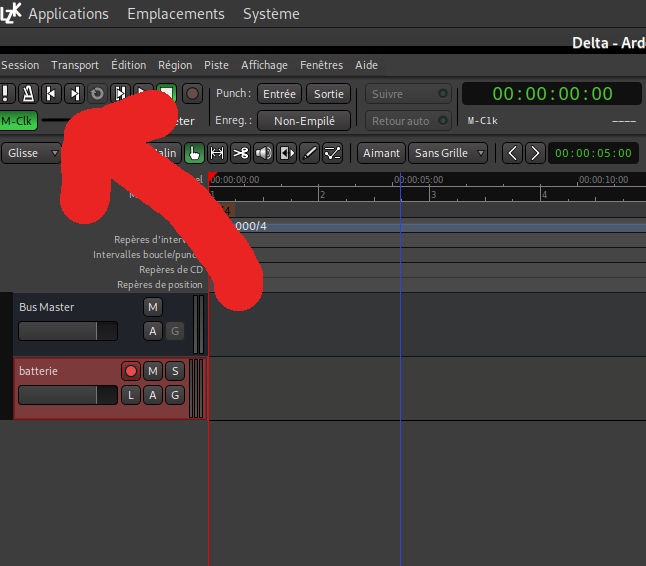Screen dimensions: 646x566
Task: Toggle Punch Sortie button
Action: click(x=328, y=94)
